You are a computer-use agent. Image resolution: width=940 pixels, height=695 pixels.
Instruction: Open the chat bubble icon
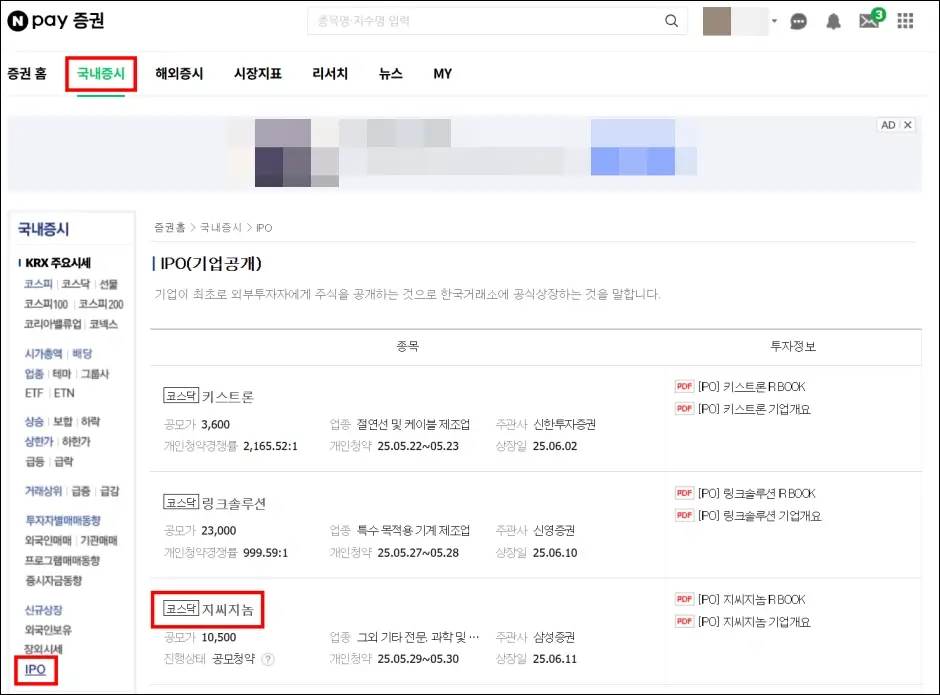coord(799,22)
